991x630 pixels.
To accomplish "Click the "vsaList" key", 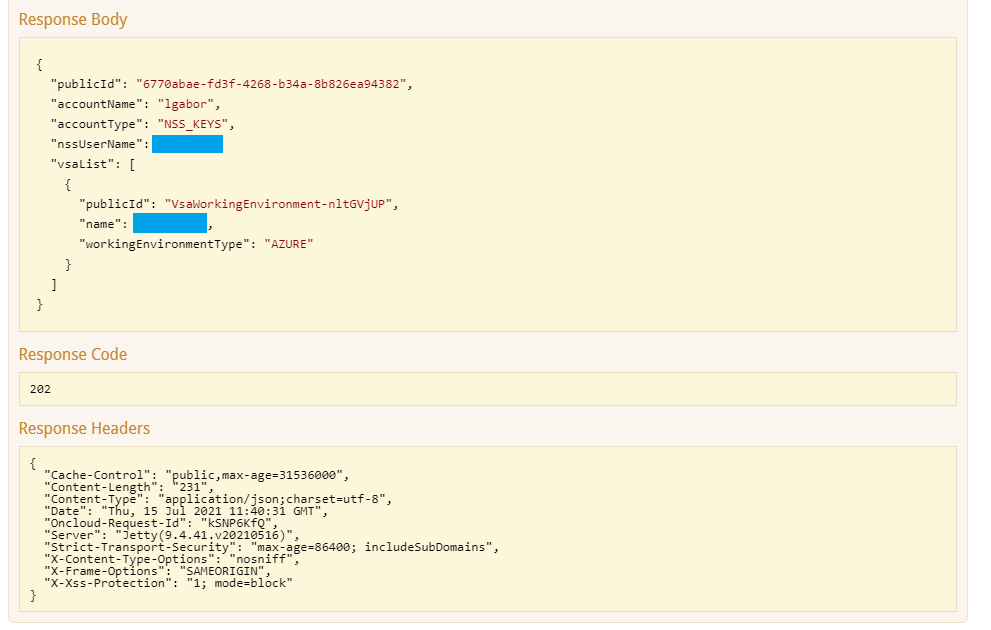I will pyautogui.click(x=83, y=164).
